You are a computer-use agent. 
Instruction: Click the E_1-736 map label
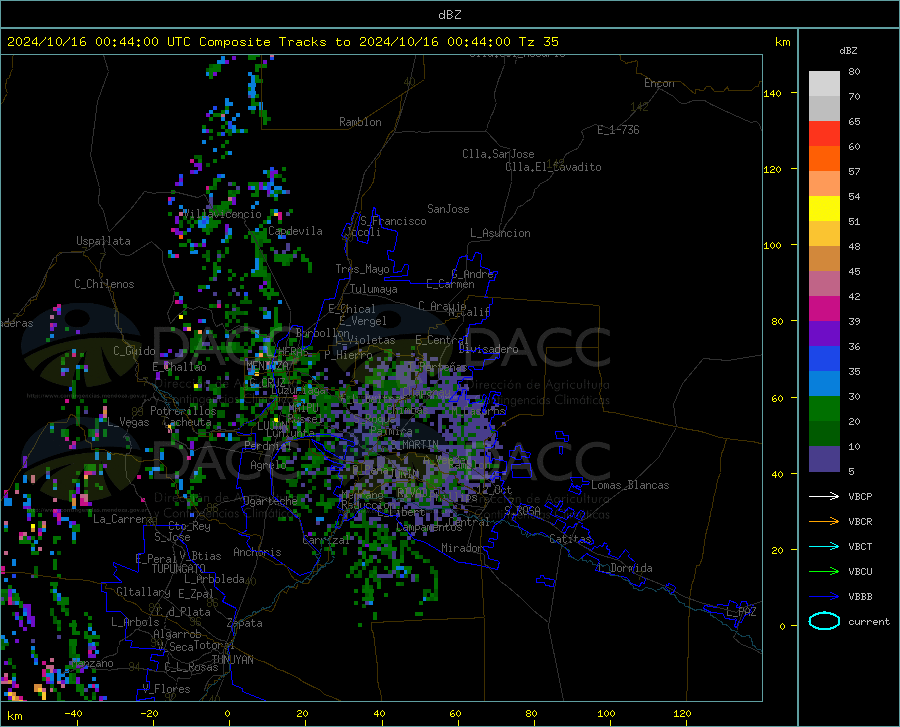point(618,130)
